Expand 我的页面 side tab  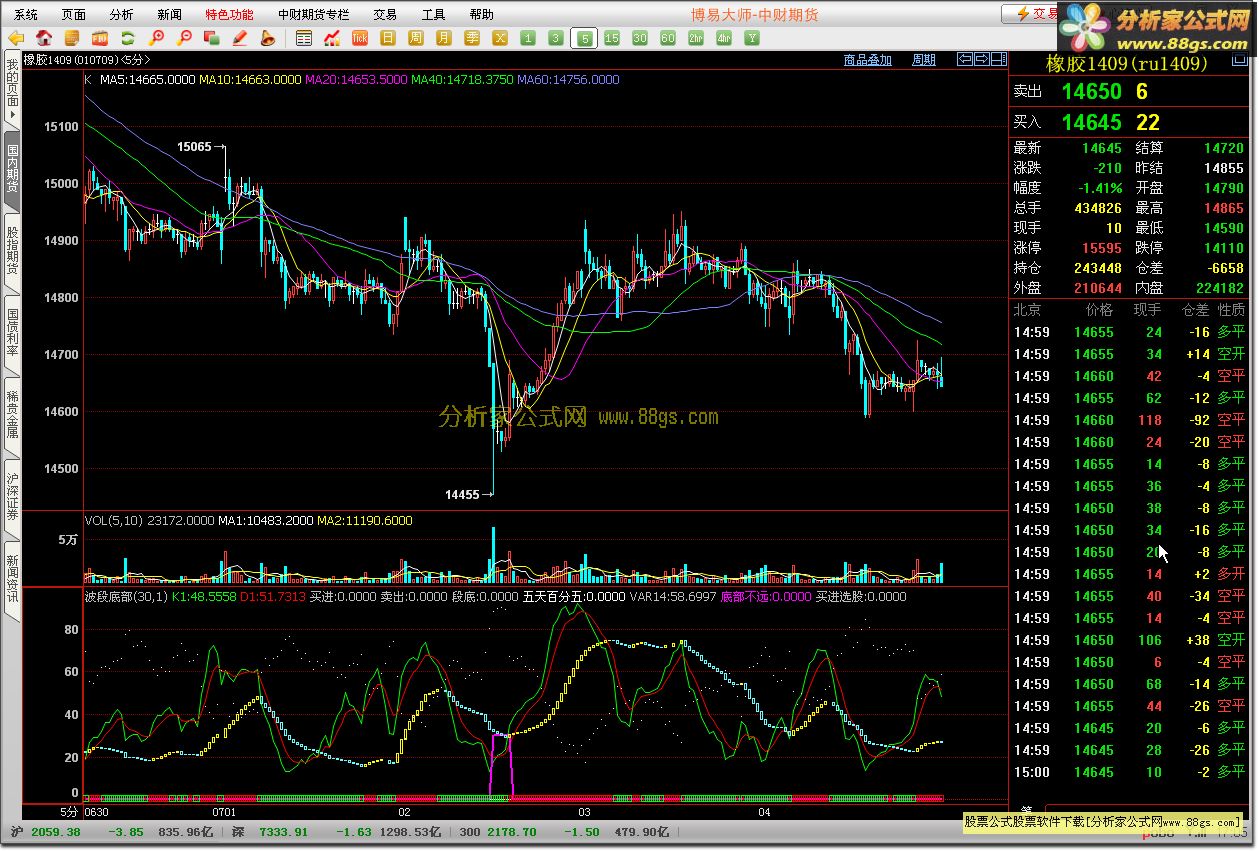[x=12, y=90]
